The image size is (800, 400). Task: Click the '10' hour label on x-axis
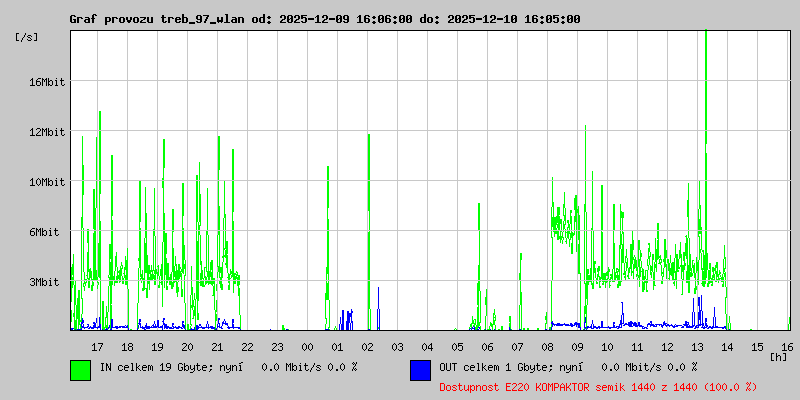click(607, 347)
